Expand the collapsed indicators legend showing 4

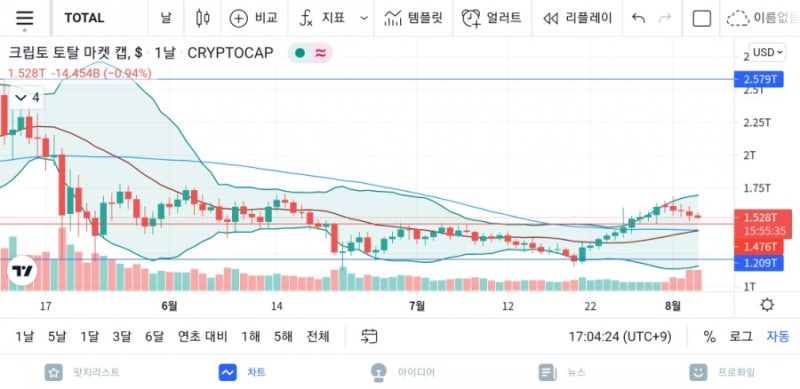28,98
